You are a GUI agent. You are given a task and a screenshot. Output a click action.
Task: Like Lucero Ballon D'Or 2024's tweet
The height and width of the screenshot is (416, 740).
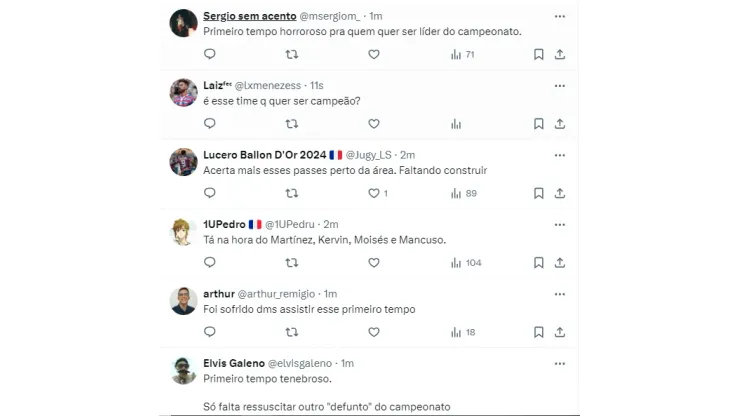click(374, 193)
